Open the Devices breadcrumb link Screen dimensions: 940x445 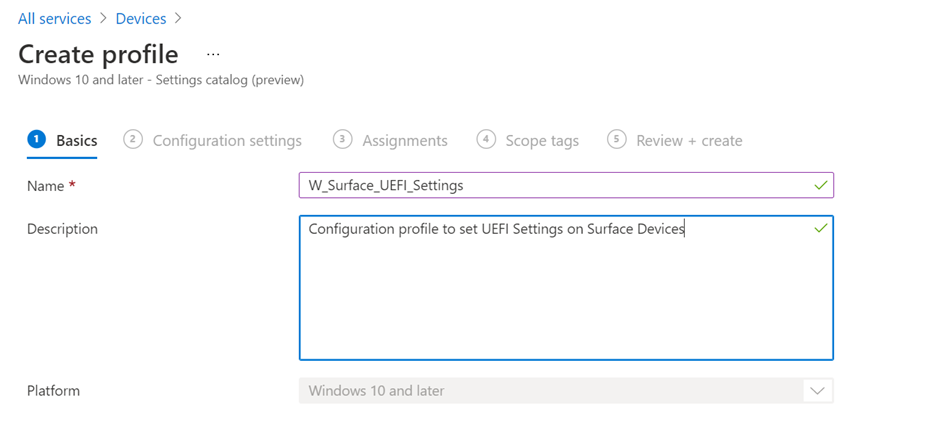pyautogui.click(x=141, y=19)
